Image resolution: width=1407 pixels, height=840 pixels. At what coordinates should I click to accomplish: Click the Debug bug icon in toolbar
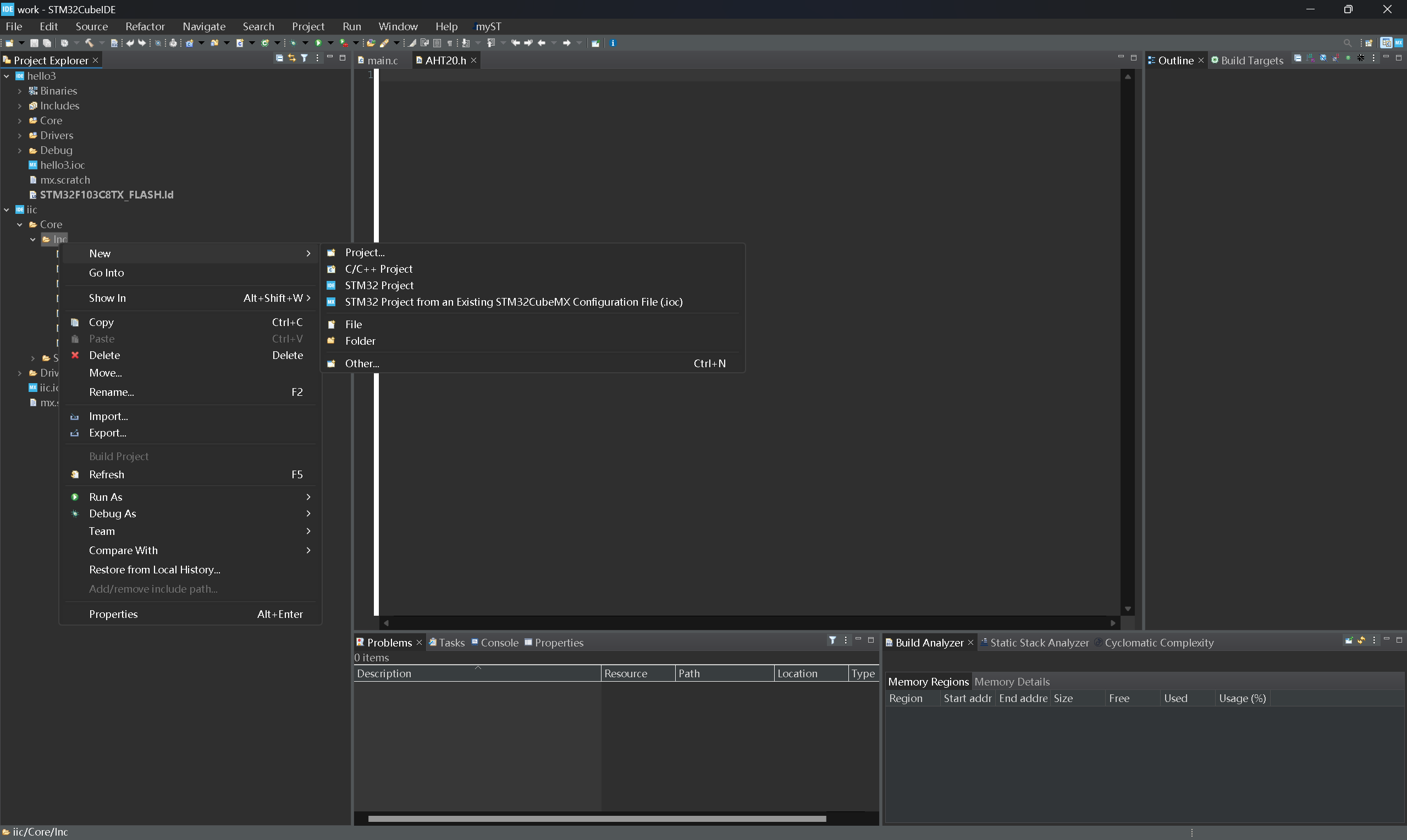(293, 43)
